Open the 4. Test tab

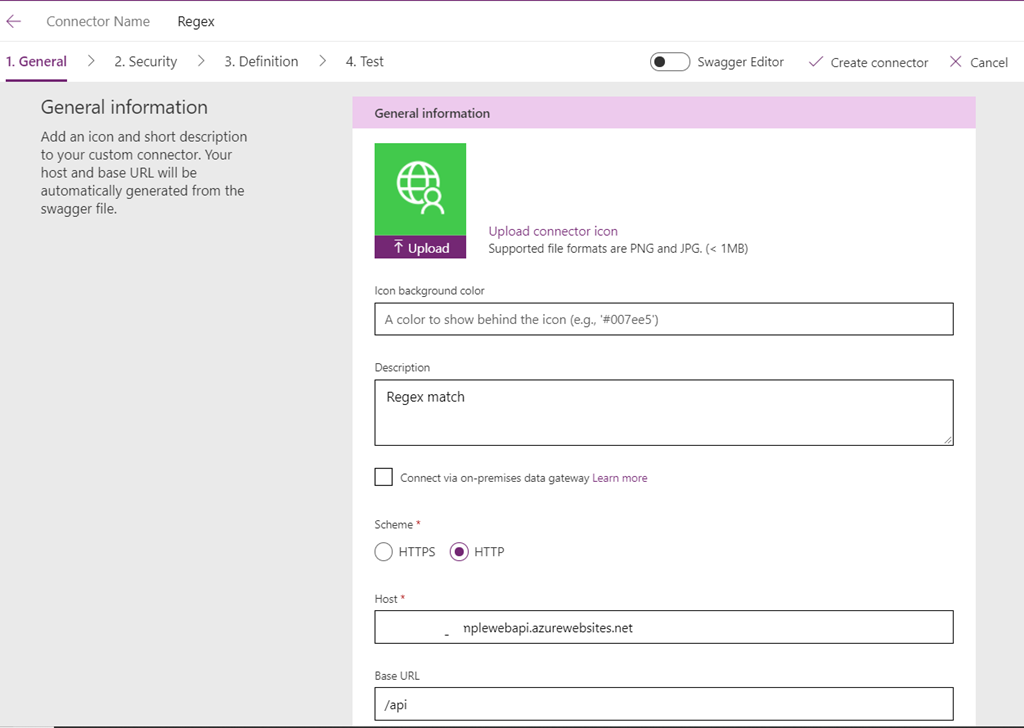point(364,61)
